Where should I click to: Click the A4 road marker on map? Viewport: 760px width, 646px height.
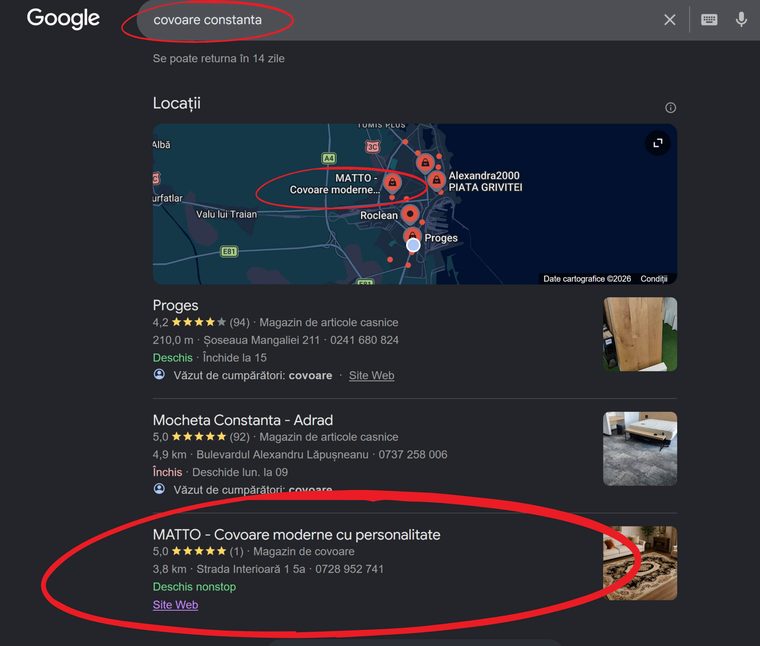pos(329,158)
